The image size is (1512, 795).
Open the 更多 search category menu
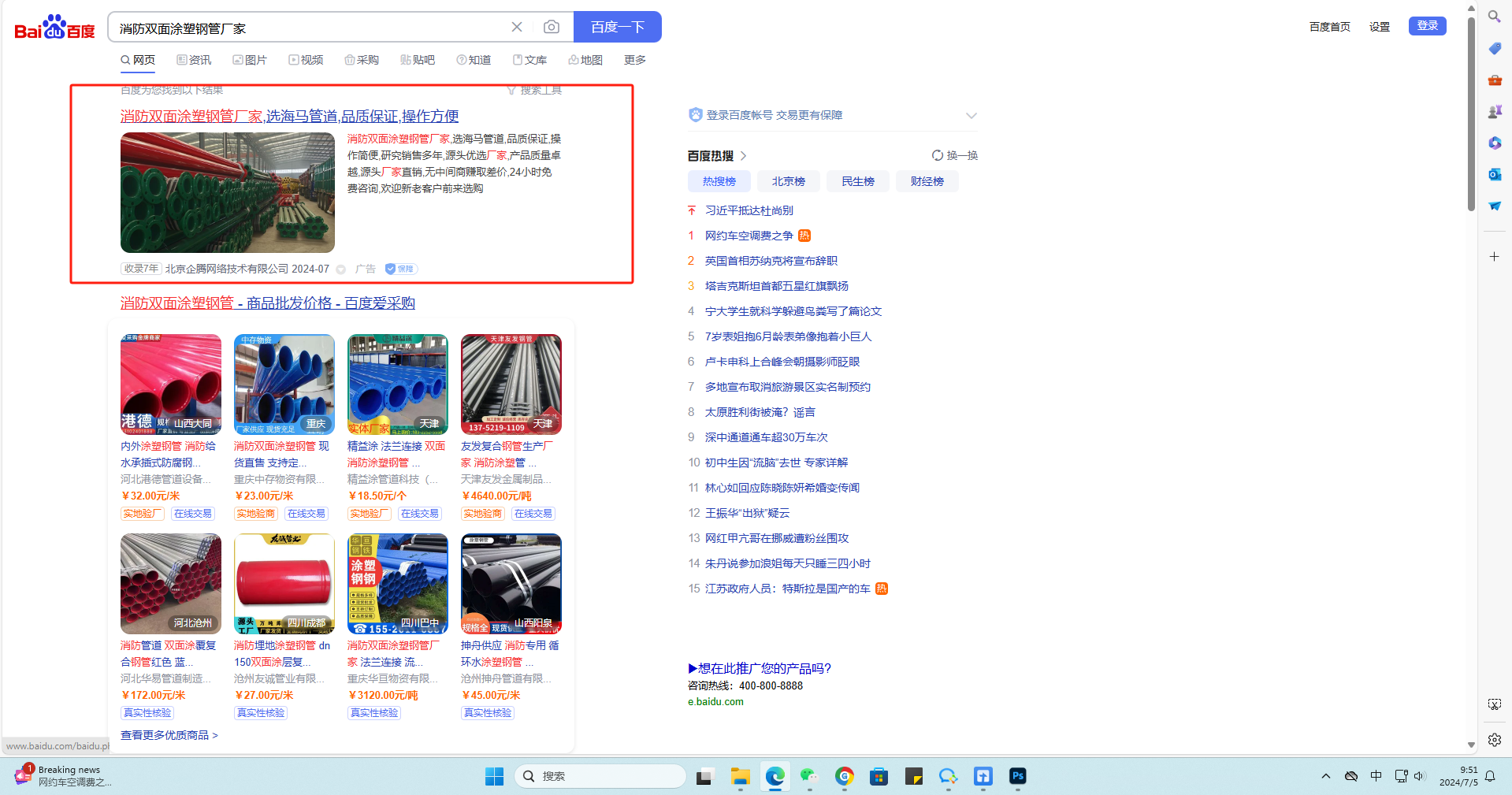click(x=635, y=60)
